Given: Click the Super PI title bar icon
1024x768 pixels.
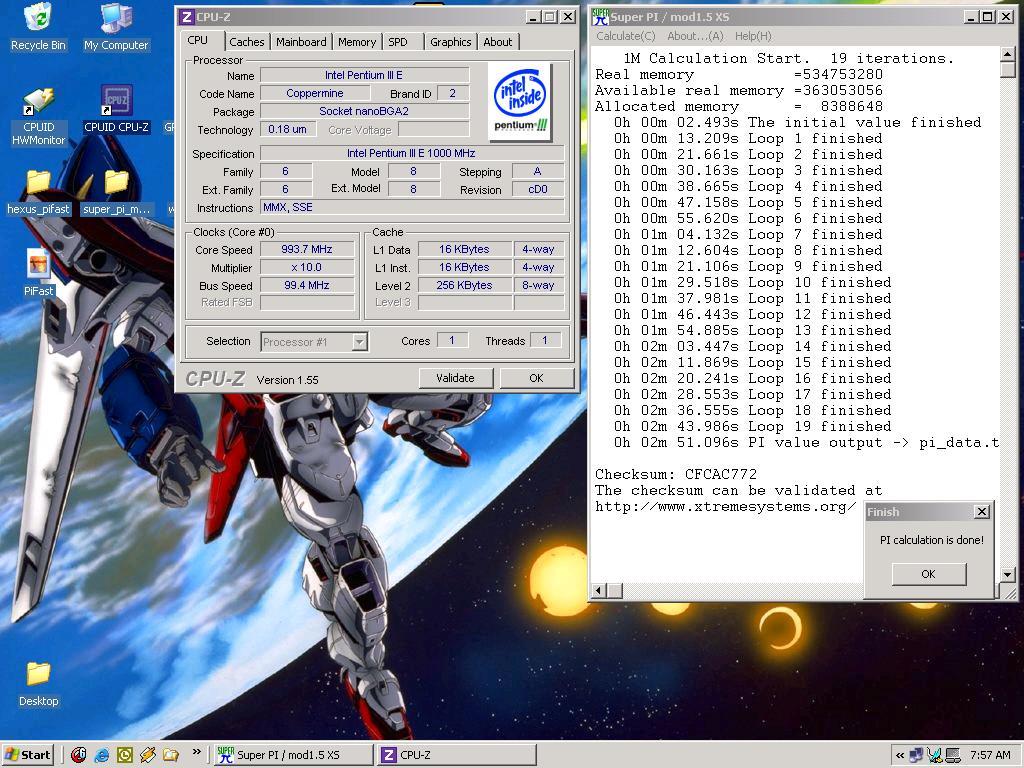Looking at the screenshot, I should [x=600, y=16].
